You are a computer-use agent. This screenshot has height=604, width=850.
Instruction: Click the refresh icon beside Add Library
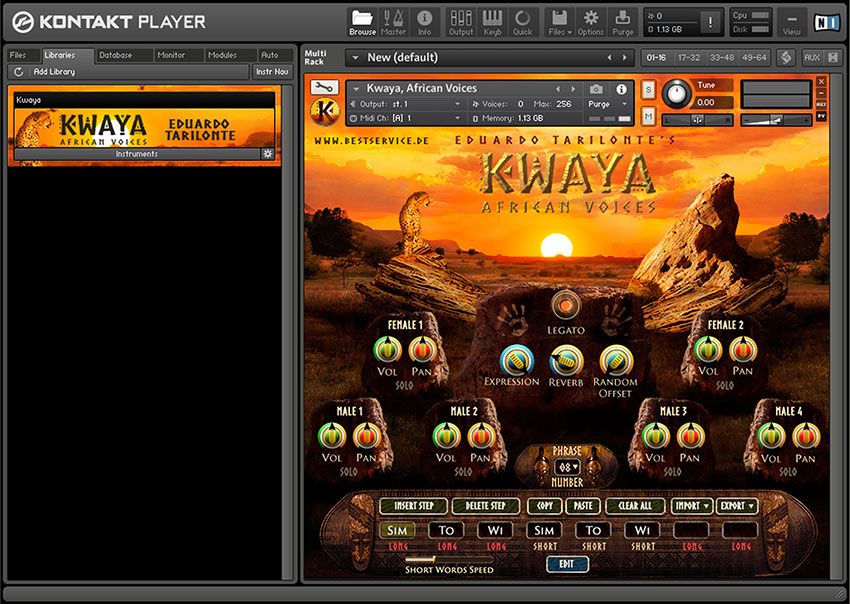pos(19,72)
